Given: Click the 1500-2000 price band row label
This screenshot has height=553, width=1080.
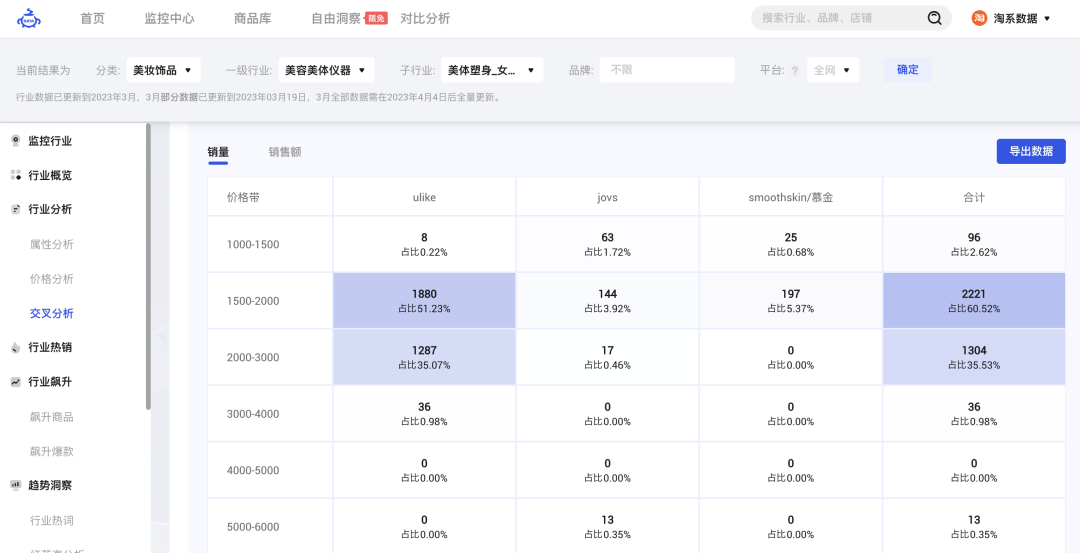Looking at the screenshot, I should pos(253,301).
